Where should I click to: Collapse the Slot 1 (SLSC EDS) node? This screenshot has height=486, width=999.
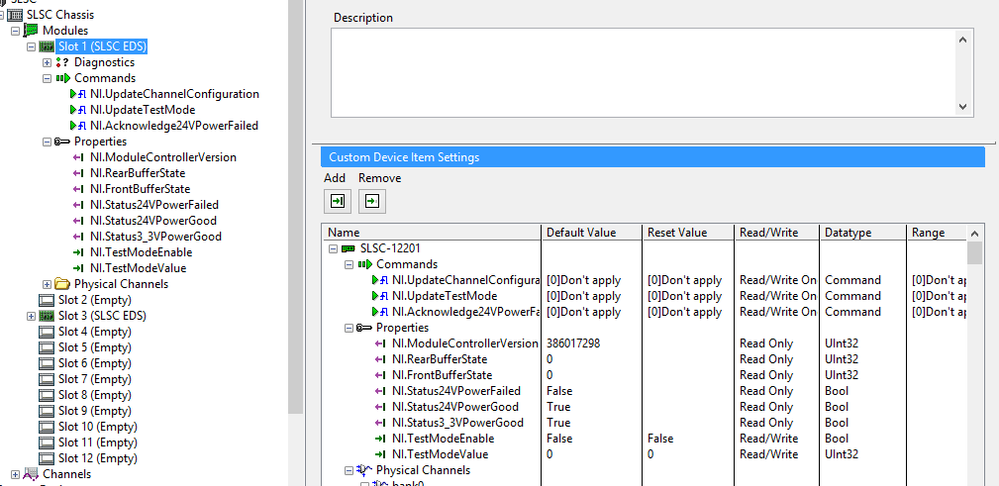point(31,47)
